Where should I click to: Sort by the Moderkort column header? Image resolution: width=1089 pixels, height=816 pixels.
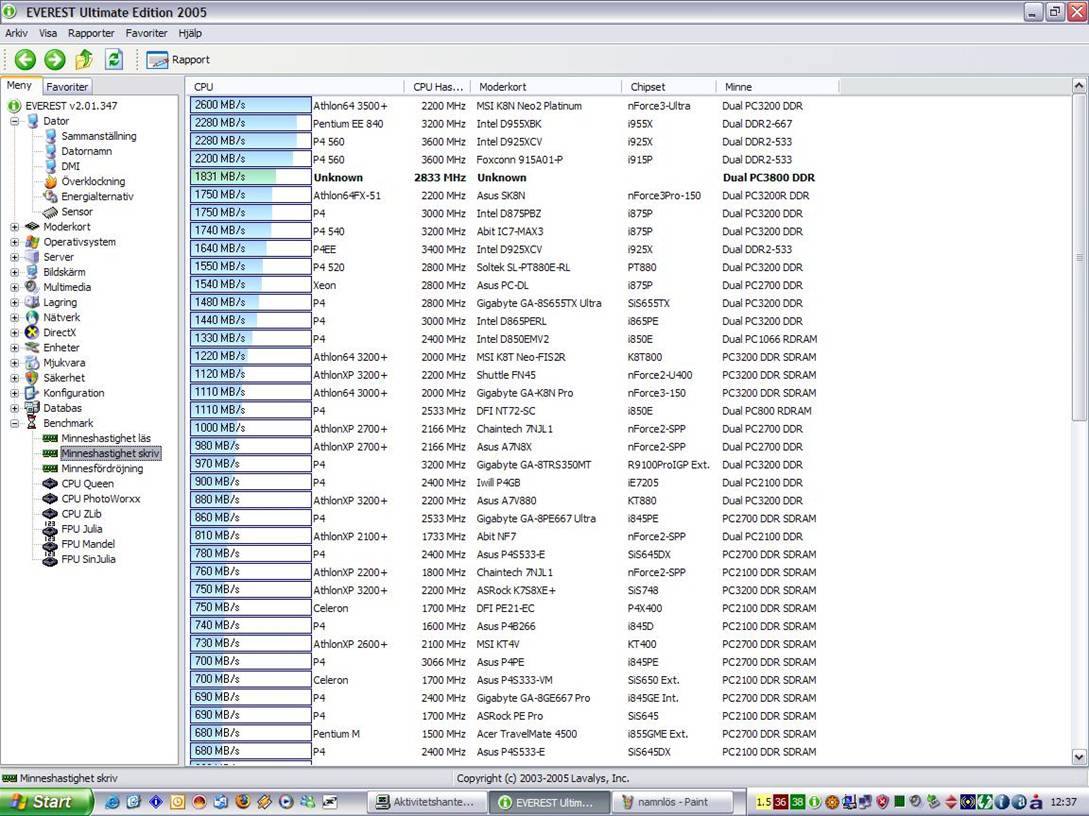pyautogui.click(x=547, y=87)
